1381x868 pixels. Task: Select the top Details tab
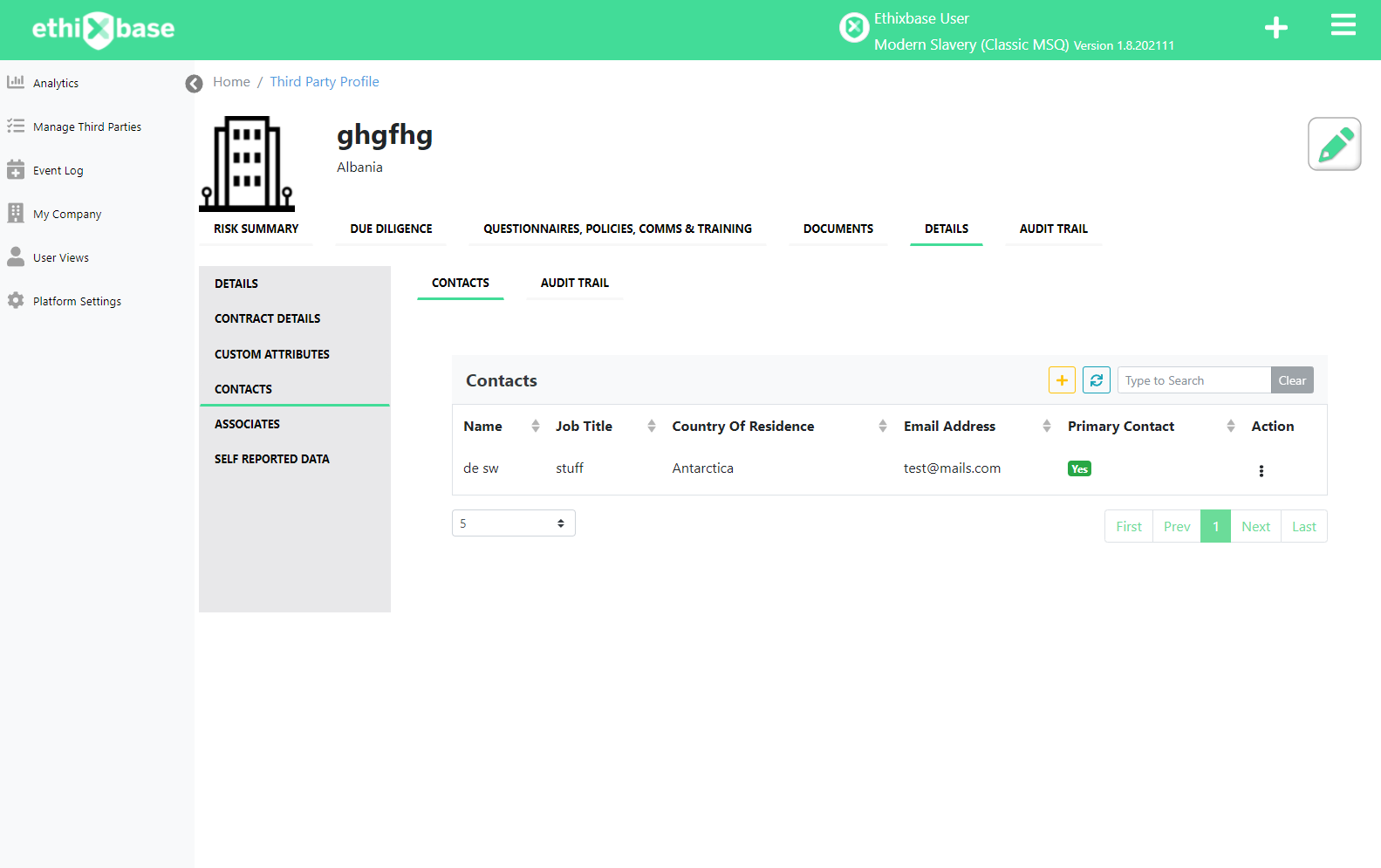click(947, 229)
